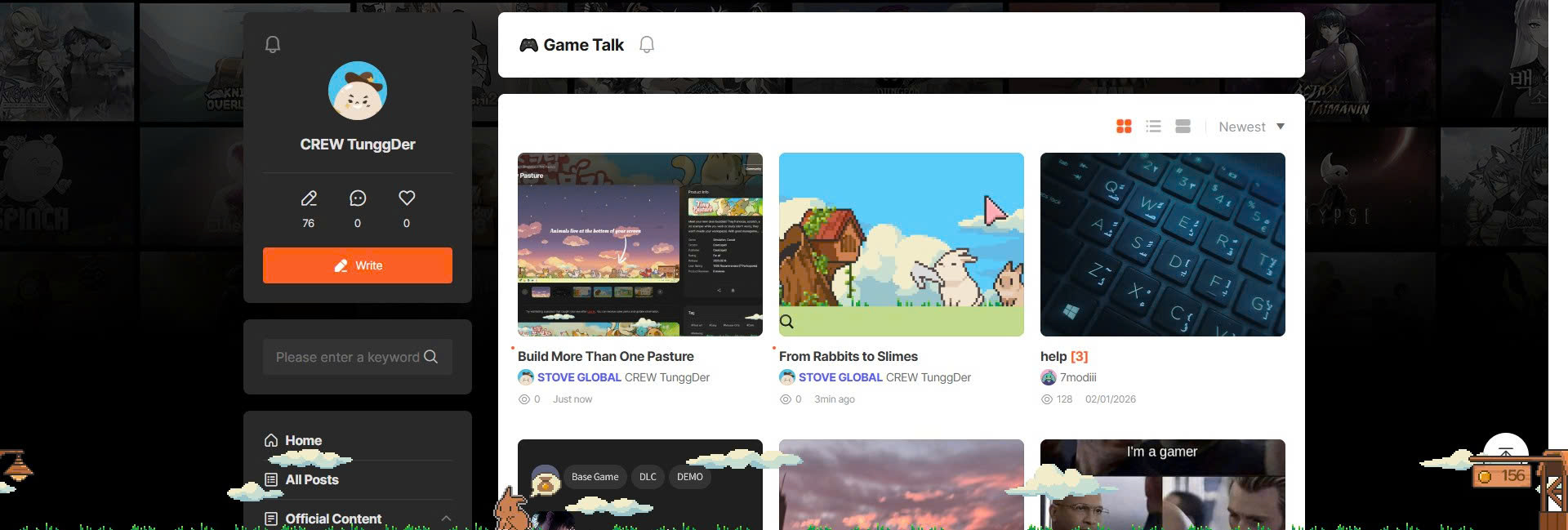Go to Home in sidebar
1568x530 pixels.
pos(303,440)
